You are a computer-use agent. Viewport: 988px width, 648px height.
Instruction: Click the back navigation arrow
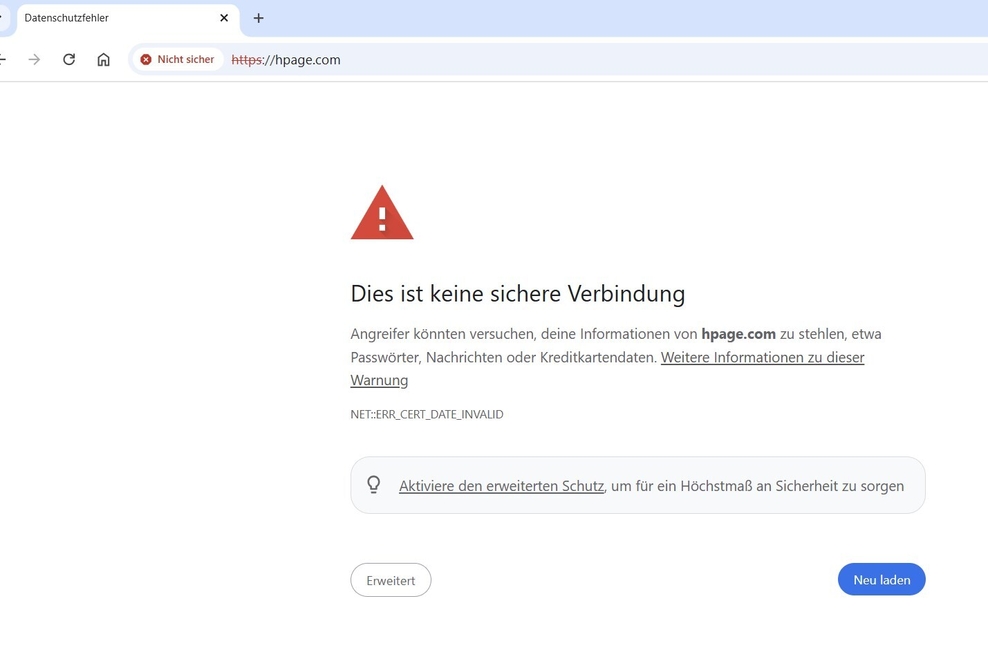[3, 60]
